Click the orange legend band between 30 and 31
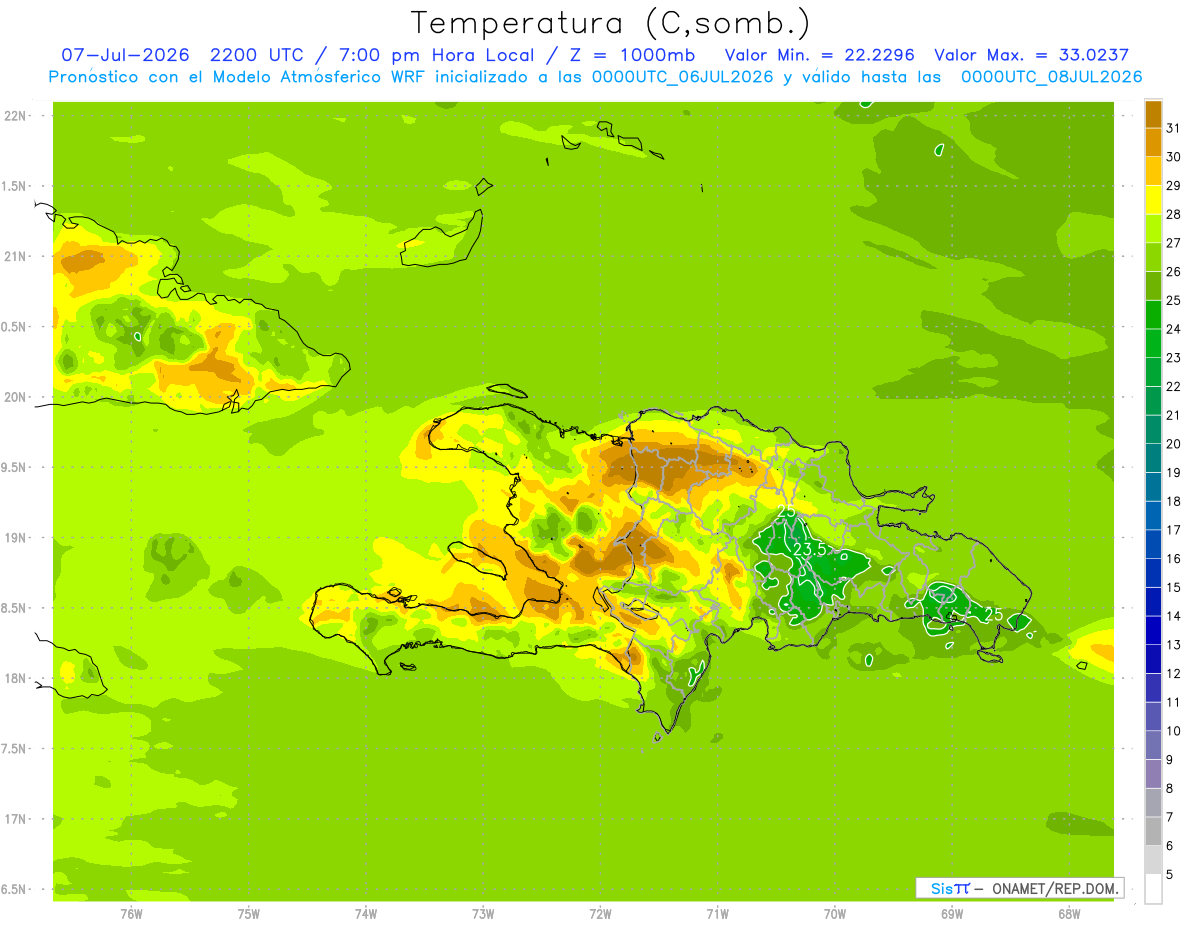 pyautogui.click(x=1153, y=142)
